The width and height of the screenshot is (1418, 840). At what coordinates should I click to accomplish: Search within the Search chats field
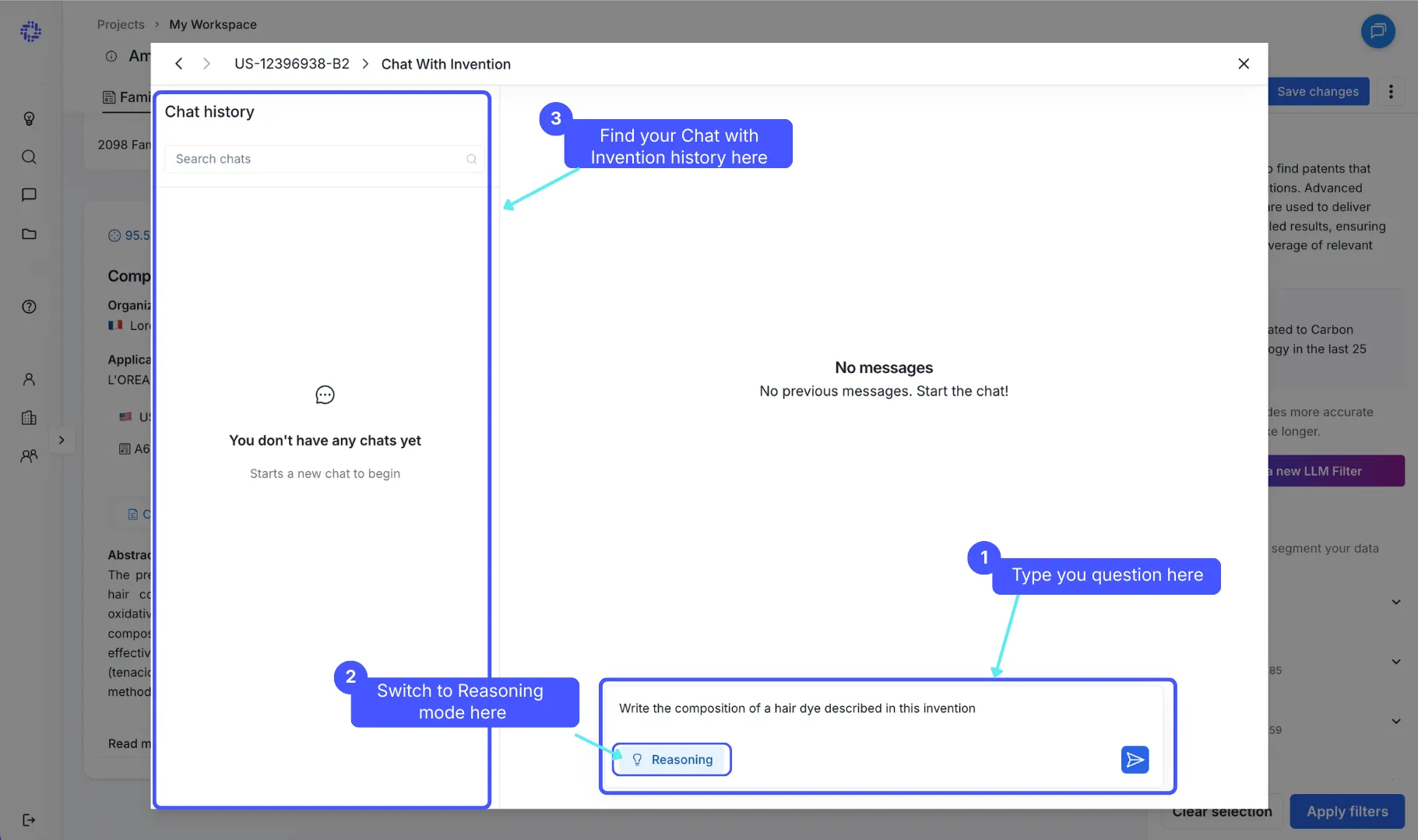[324, 159]
